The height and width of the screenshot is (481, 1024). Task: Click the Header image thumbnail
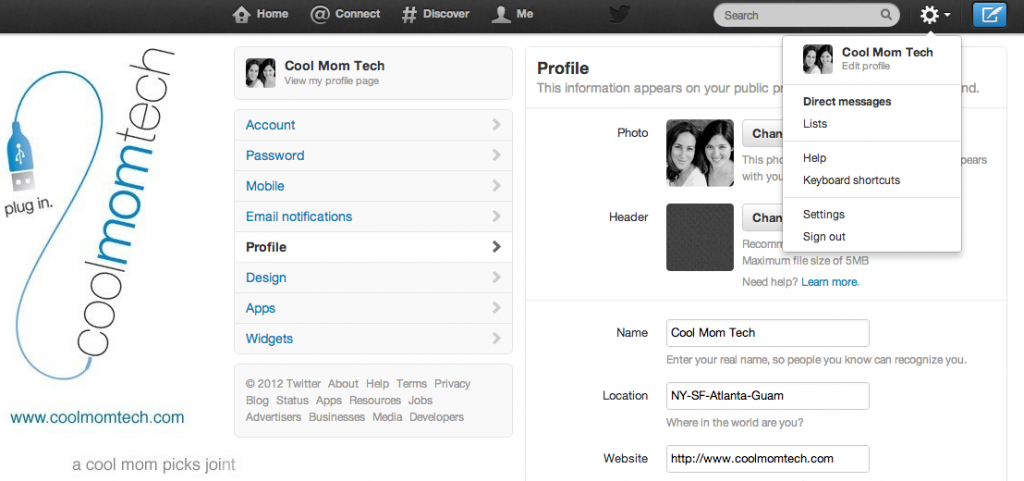[699, 237]
